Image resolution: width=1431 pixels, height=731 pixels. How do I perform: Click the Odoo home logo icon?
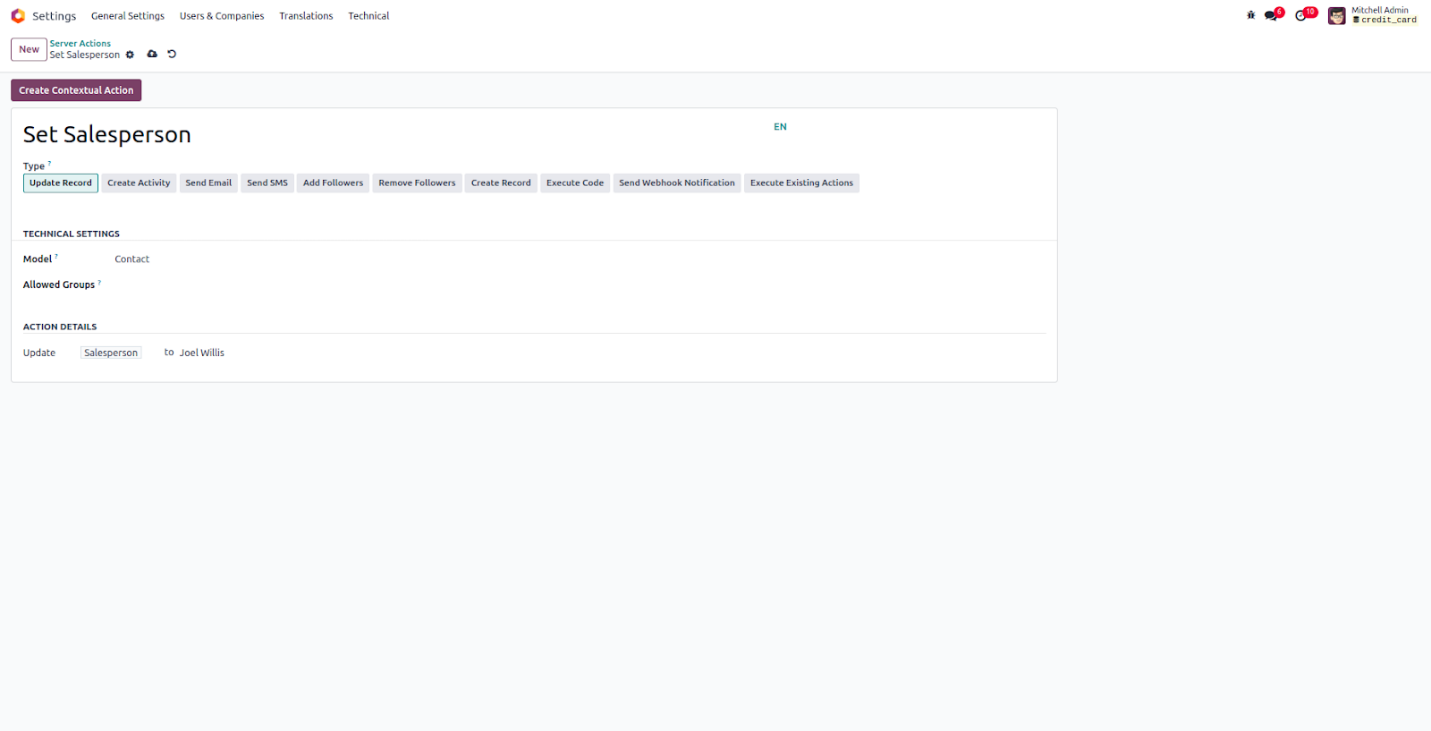tap(18, 16)
